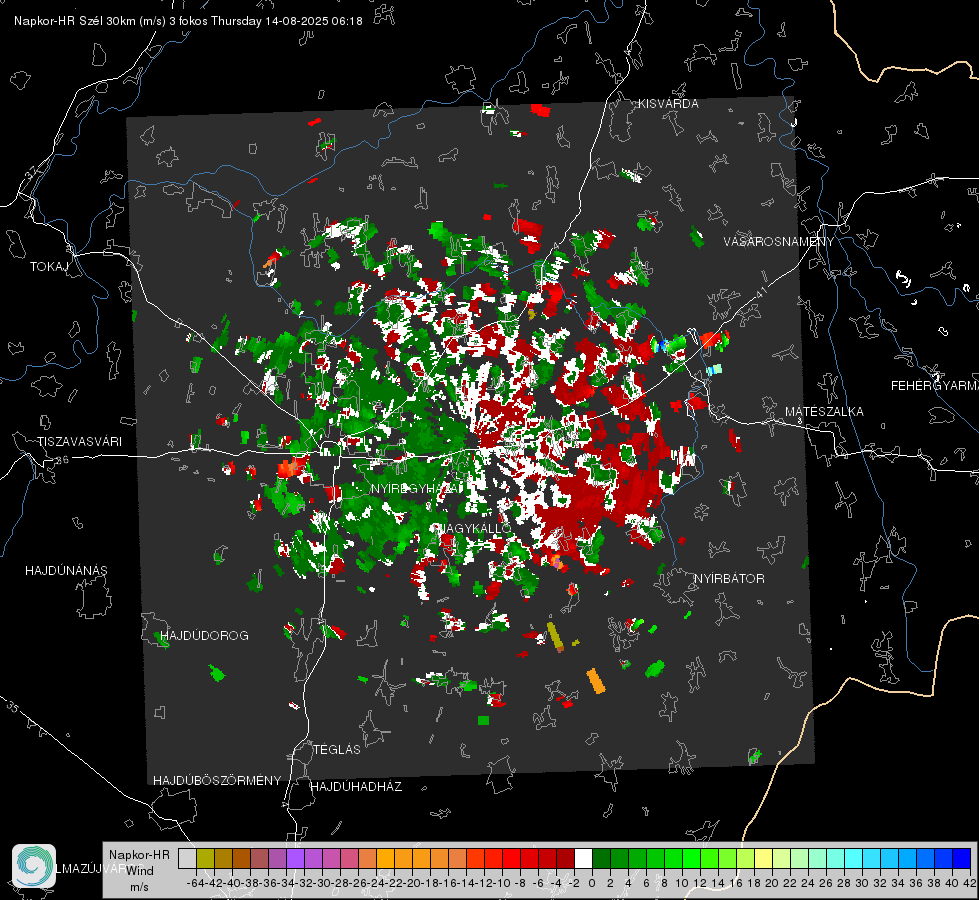Click the HAJDÚHADHÁZ town label
This screenshot has height=900, width=979.
click(x=356, y=786)
